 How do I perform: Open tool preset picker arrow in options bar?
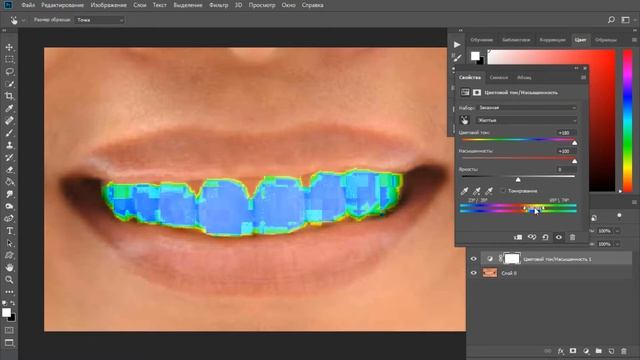pos(23,20)
